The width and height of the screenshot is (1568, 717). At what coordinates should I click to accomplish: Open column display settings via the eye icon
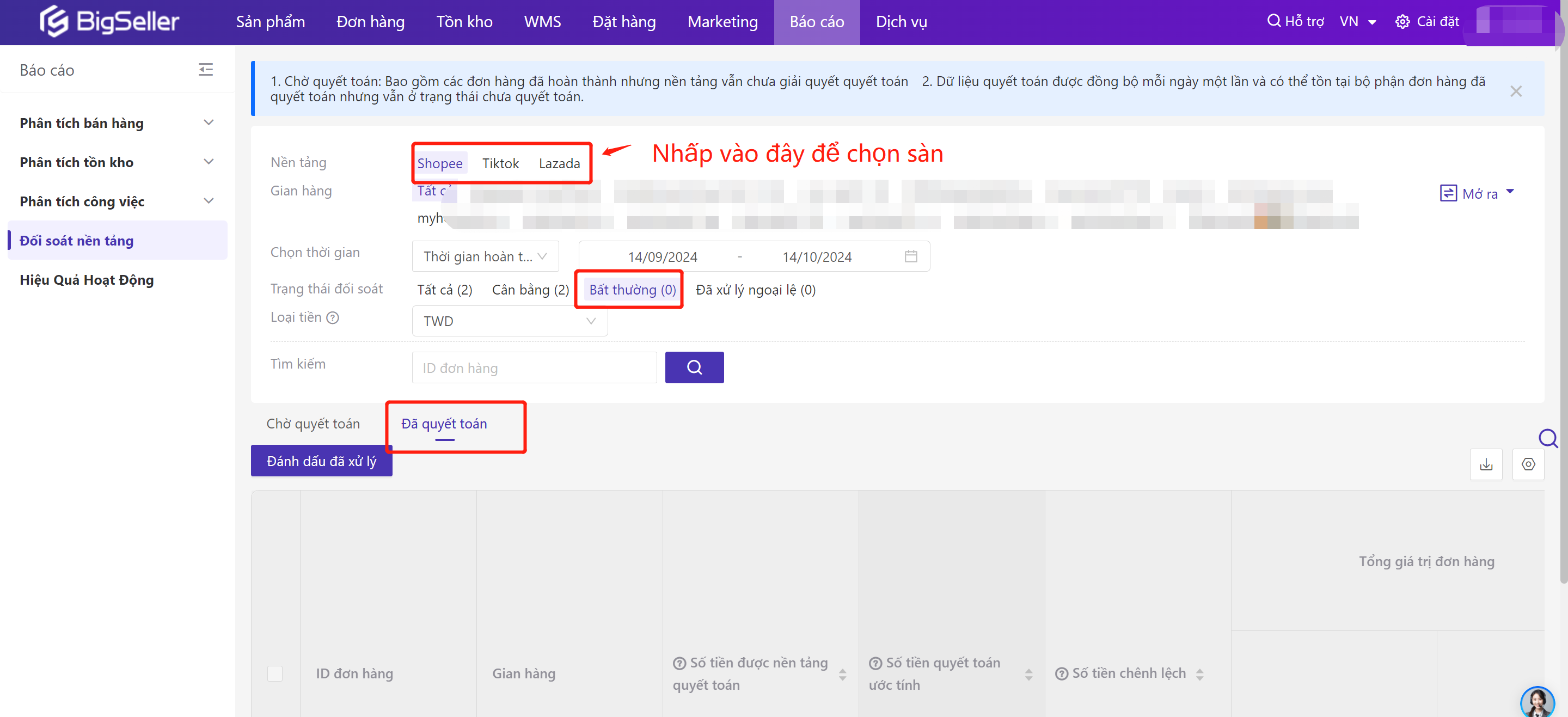[x=1528, y=464]
